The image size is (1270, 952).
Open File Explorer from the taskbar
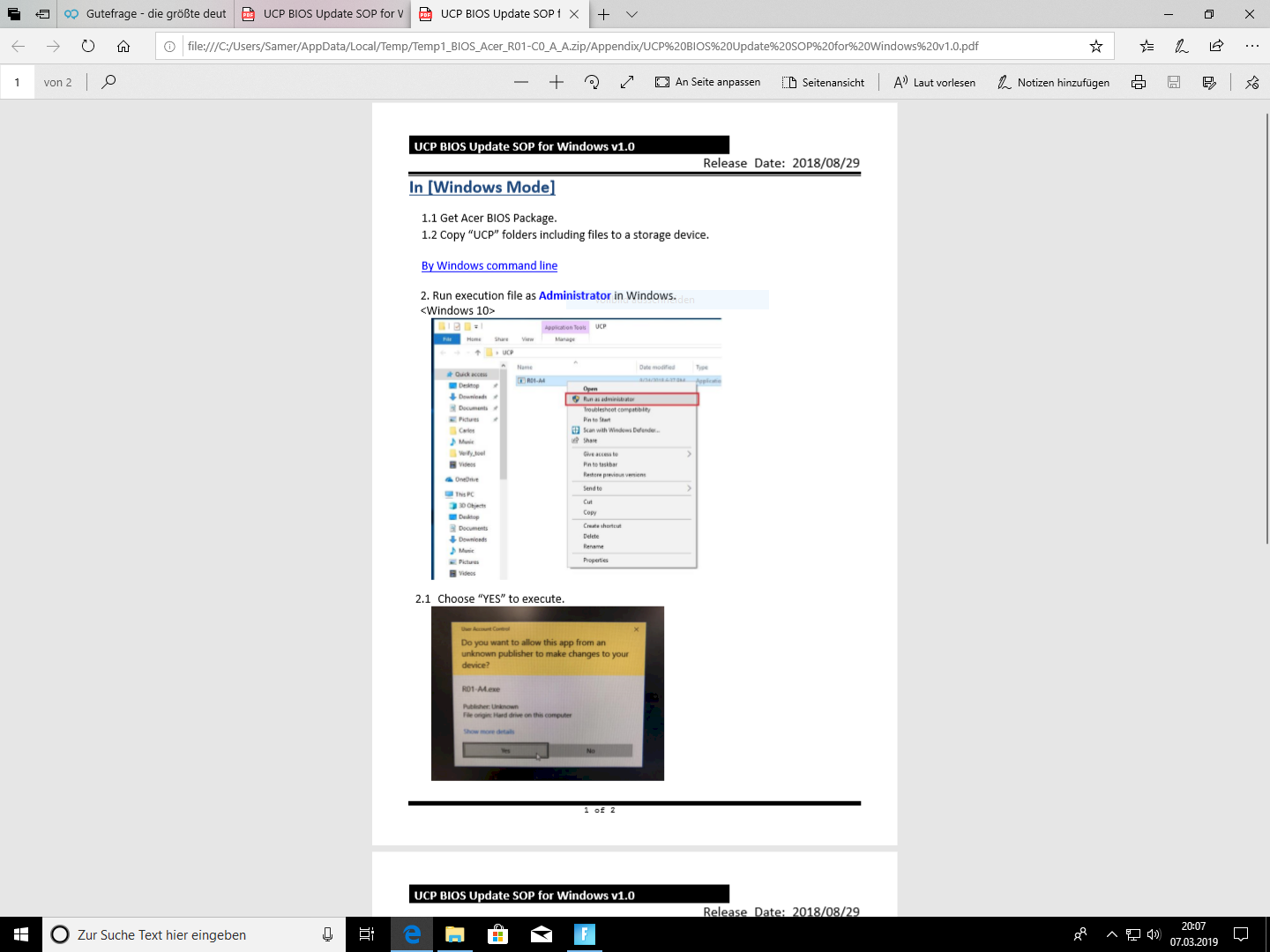pyautogui.click(x=455, y=934)
